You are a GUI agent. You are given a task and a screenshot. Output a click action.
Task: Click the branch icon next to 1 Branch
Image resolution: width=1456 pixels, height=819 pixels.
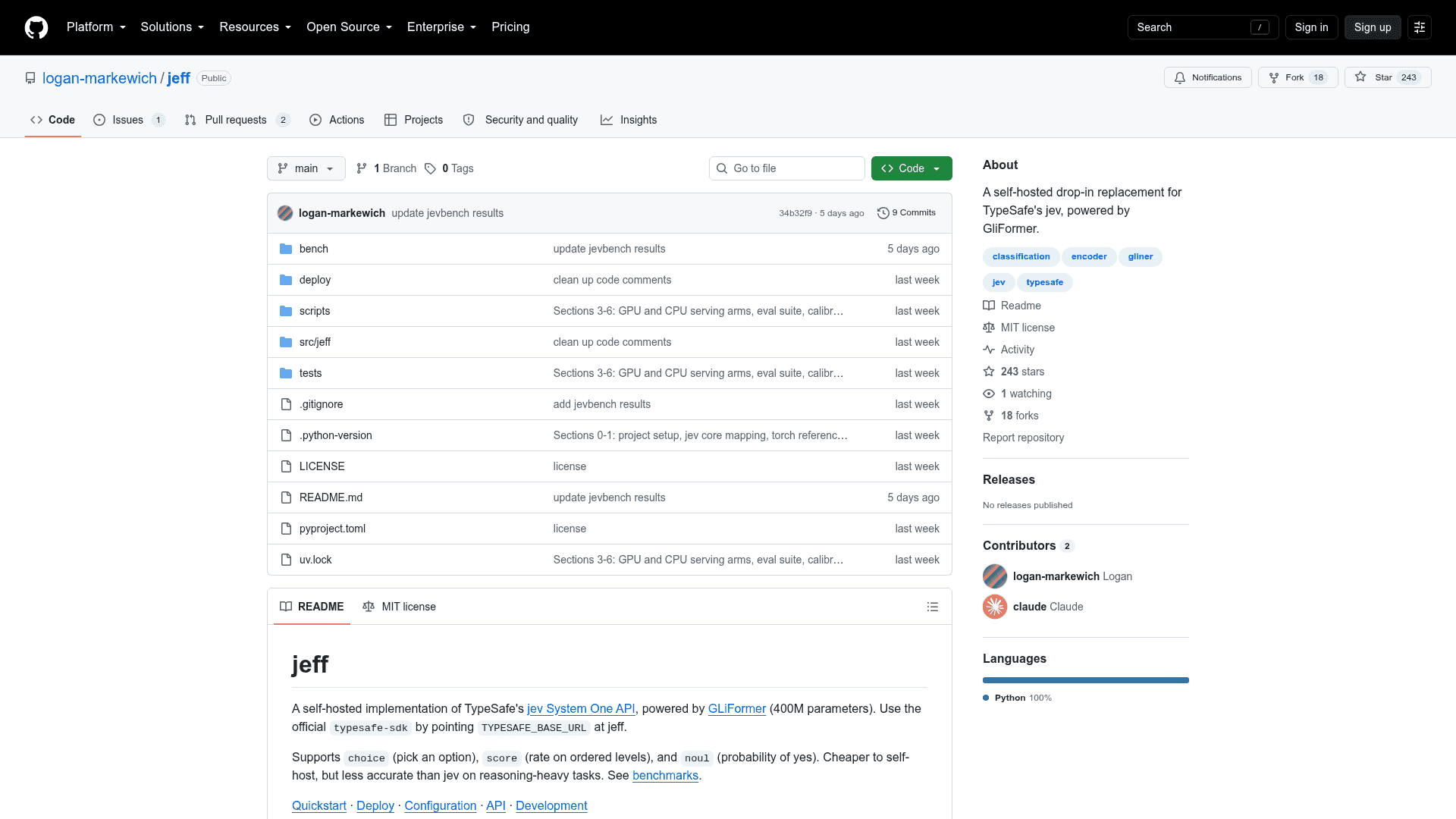tap(362, 168)
